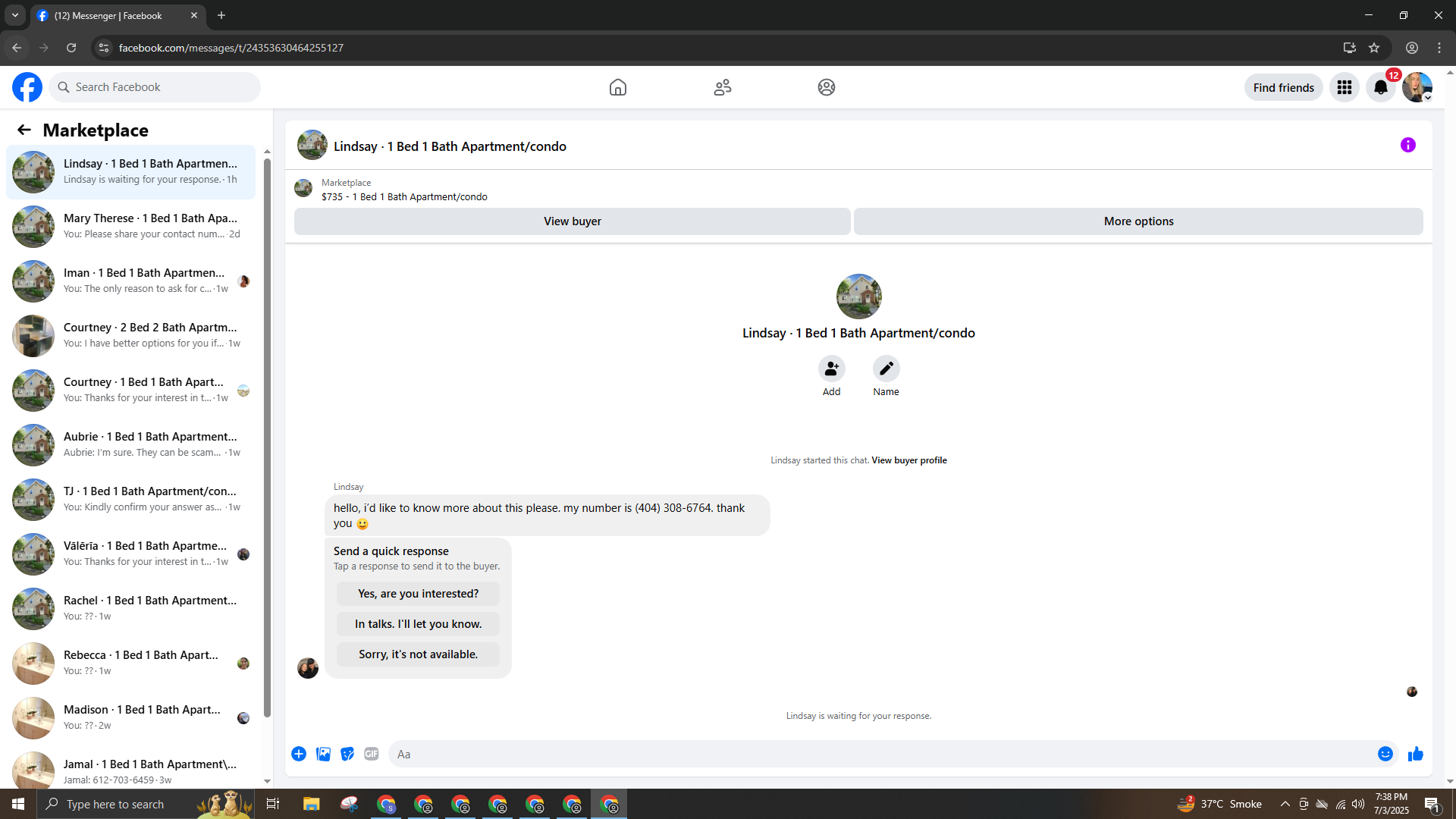Expand account profile dropdown arrow
Viewport: 1456px width, 819px height.
pyautogui.click(x=1427, y=98)
